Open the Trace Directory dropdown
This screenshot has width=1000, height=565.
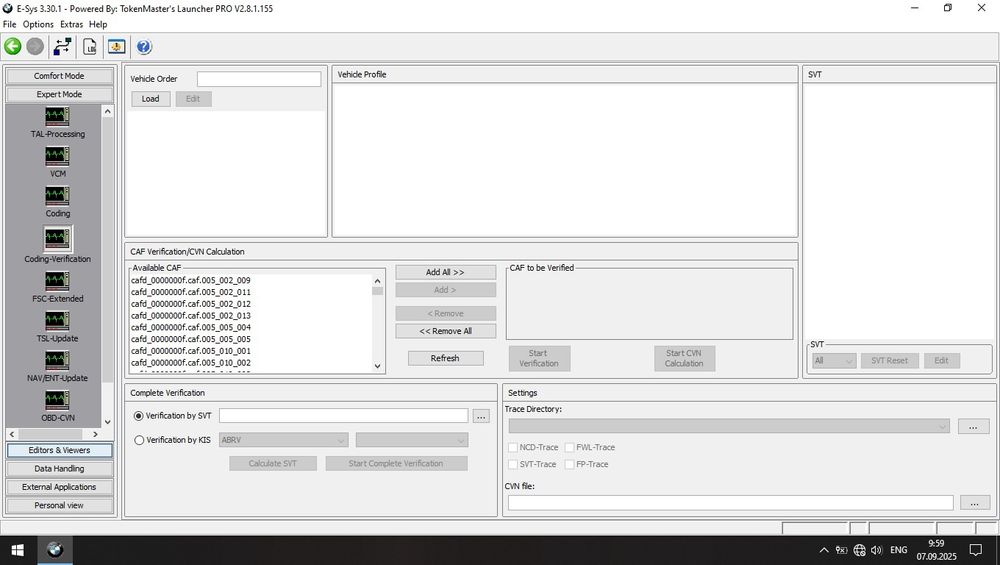(x=729, y=426)
